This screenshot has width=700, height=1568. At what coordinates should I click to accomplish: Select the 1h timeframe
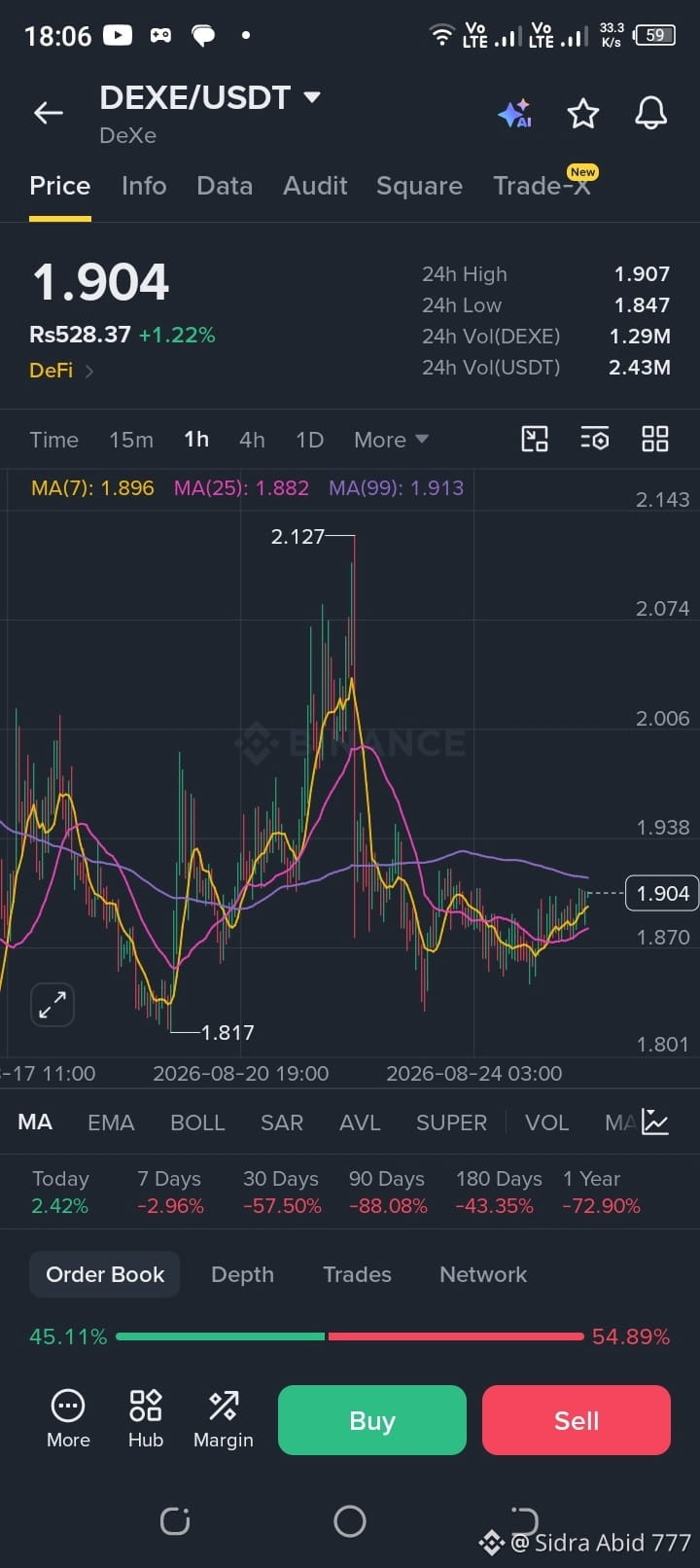point(196,440)
